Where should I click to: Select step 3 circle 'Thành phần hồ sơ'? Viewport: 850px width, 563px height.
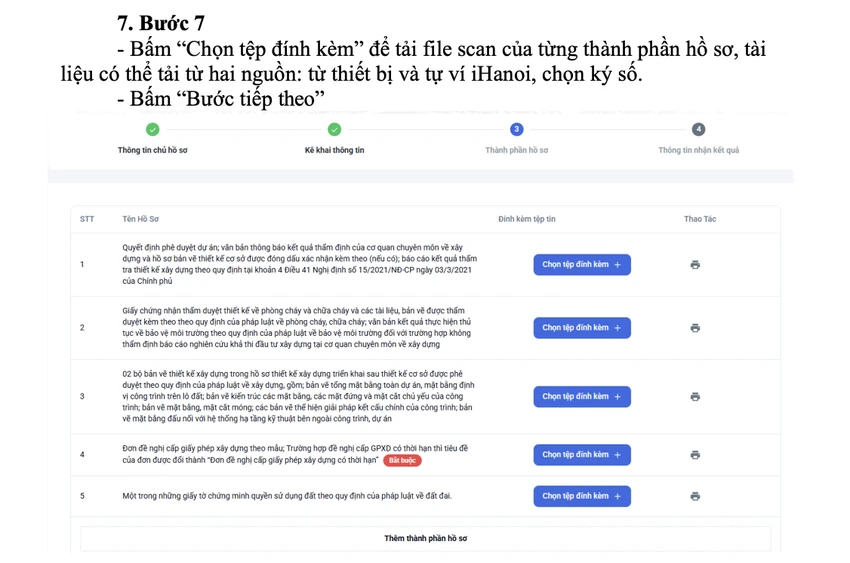517,130
